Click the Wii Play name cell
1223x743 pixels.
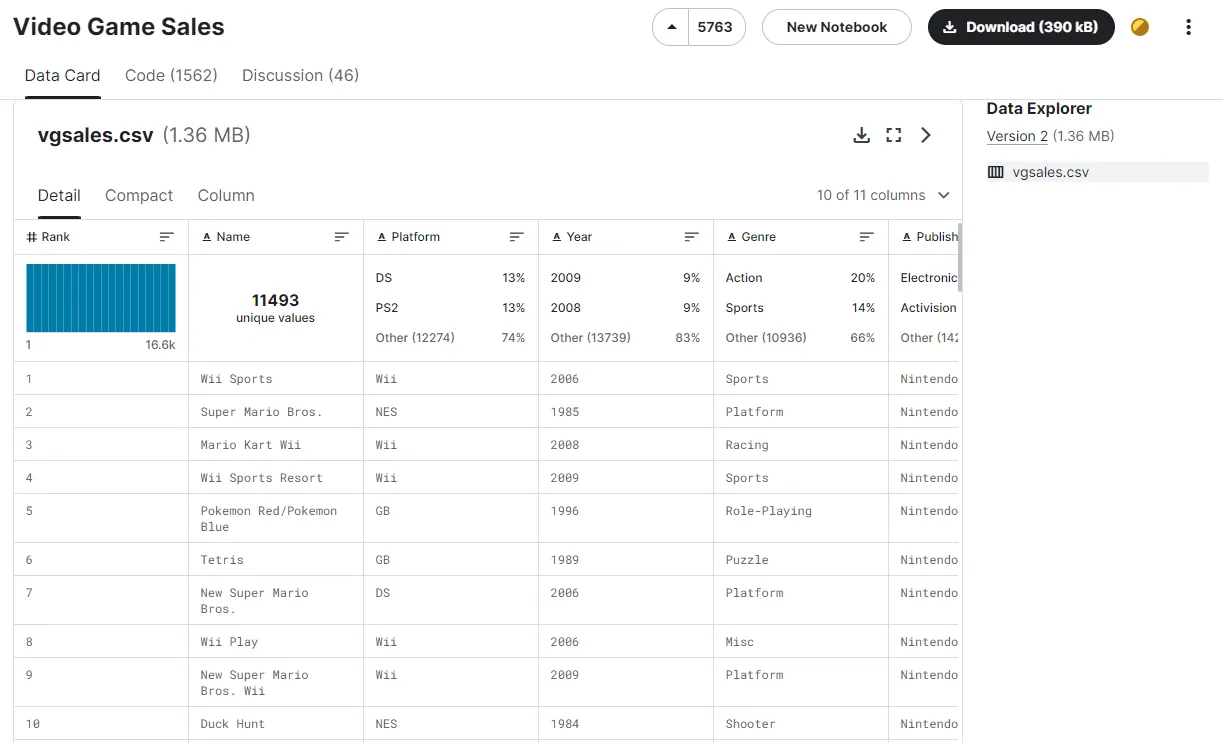point(276,642)
